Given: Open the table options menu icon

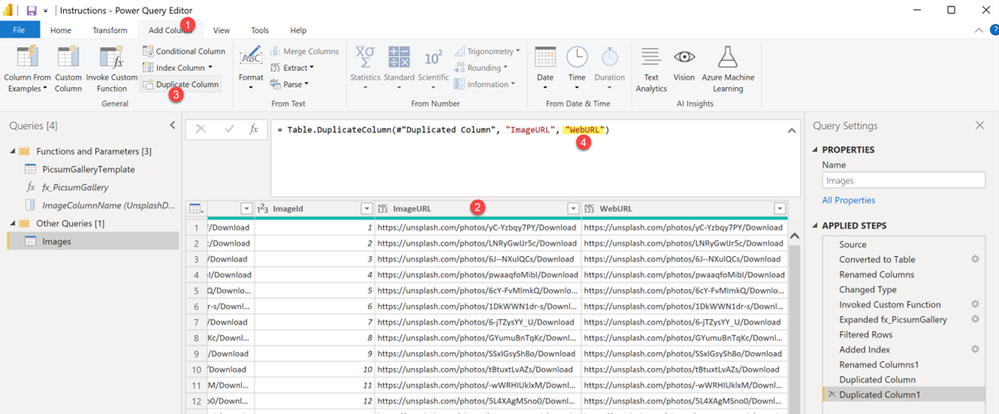Looking at the screenshot, I should coord(196,208).
